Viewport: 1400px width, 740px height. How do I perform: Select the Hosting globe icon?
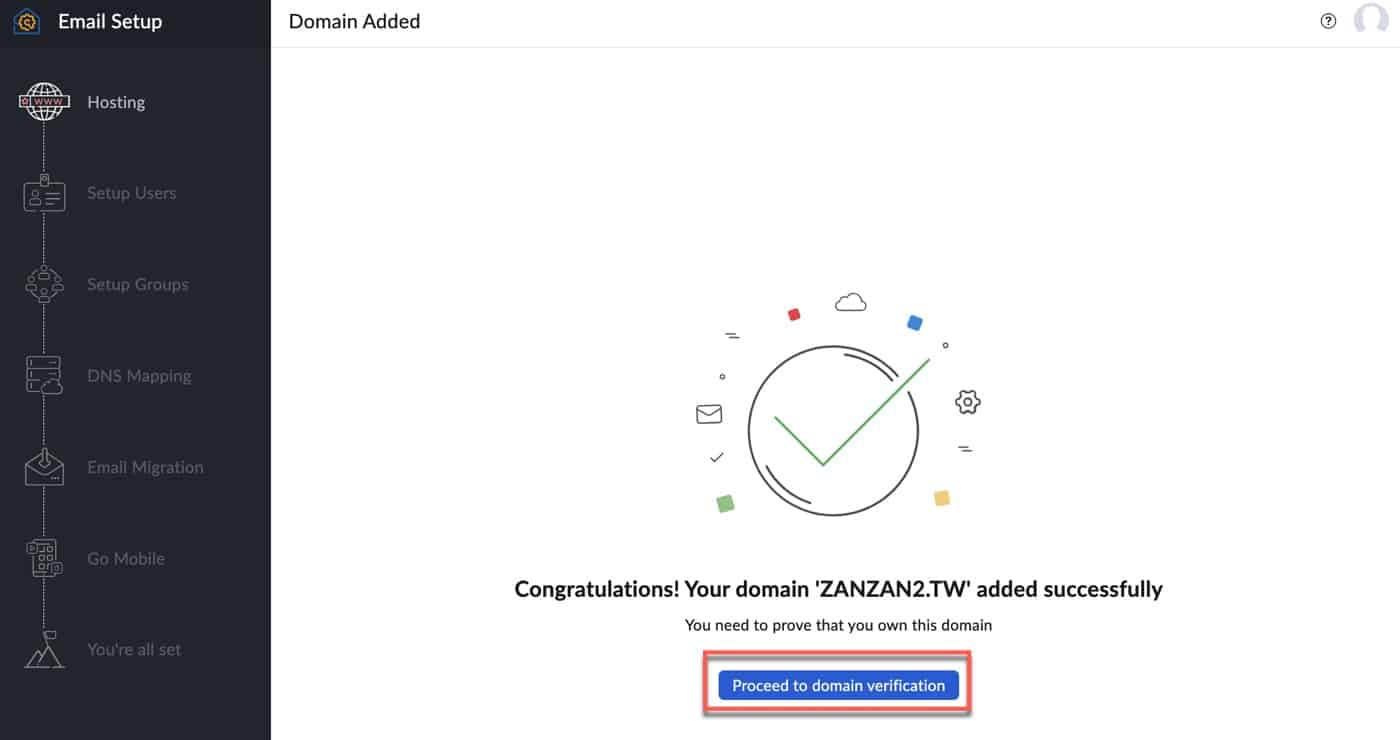coord(44,102)
